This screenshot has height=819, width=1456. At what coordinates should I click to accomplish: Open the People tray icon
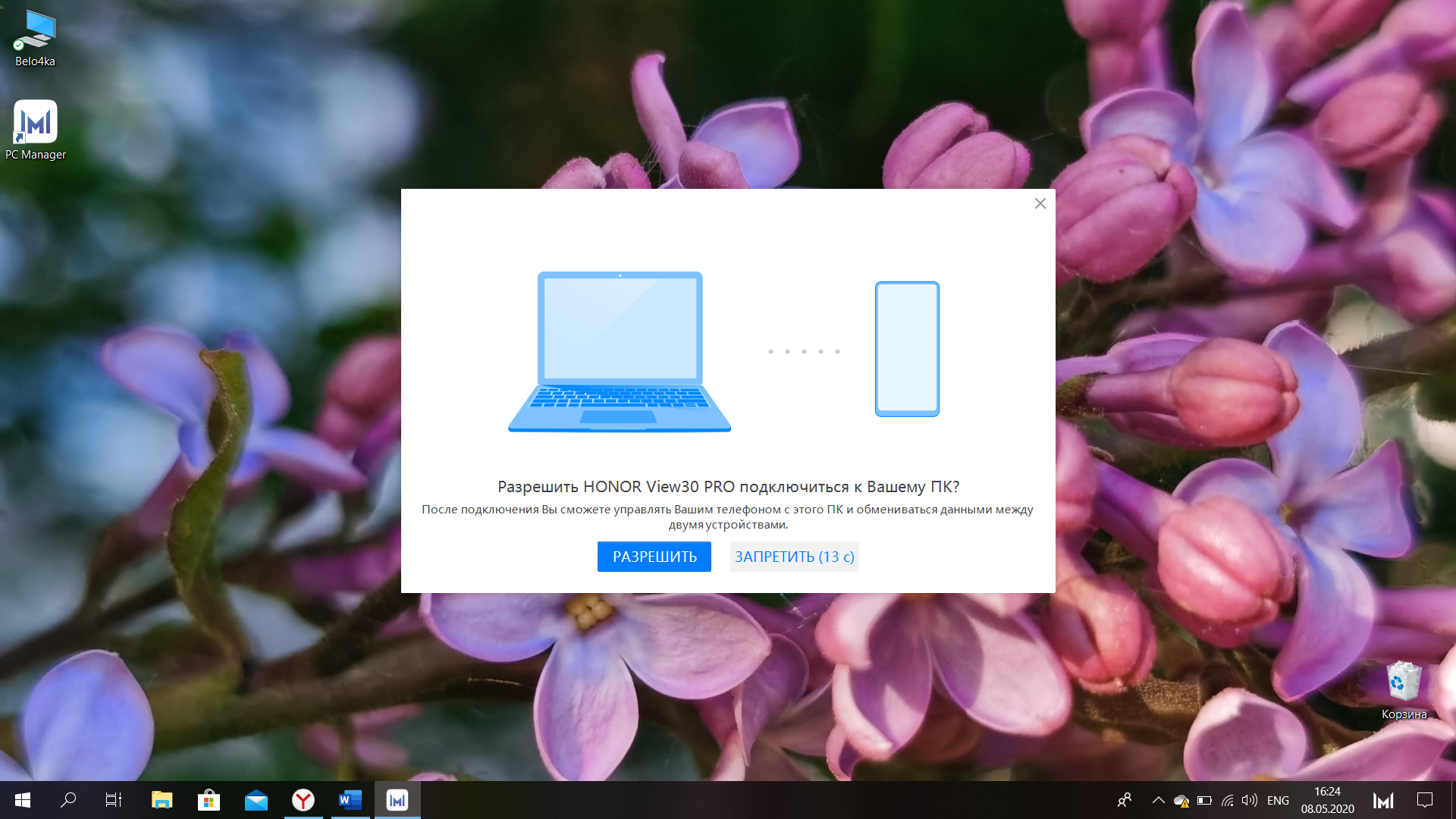(x=1125, y=800)
